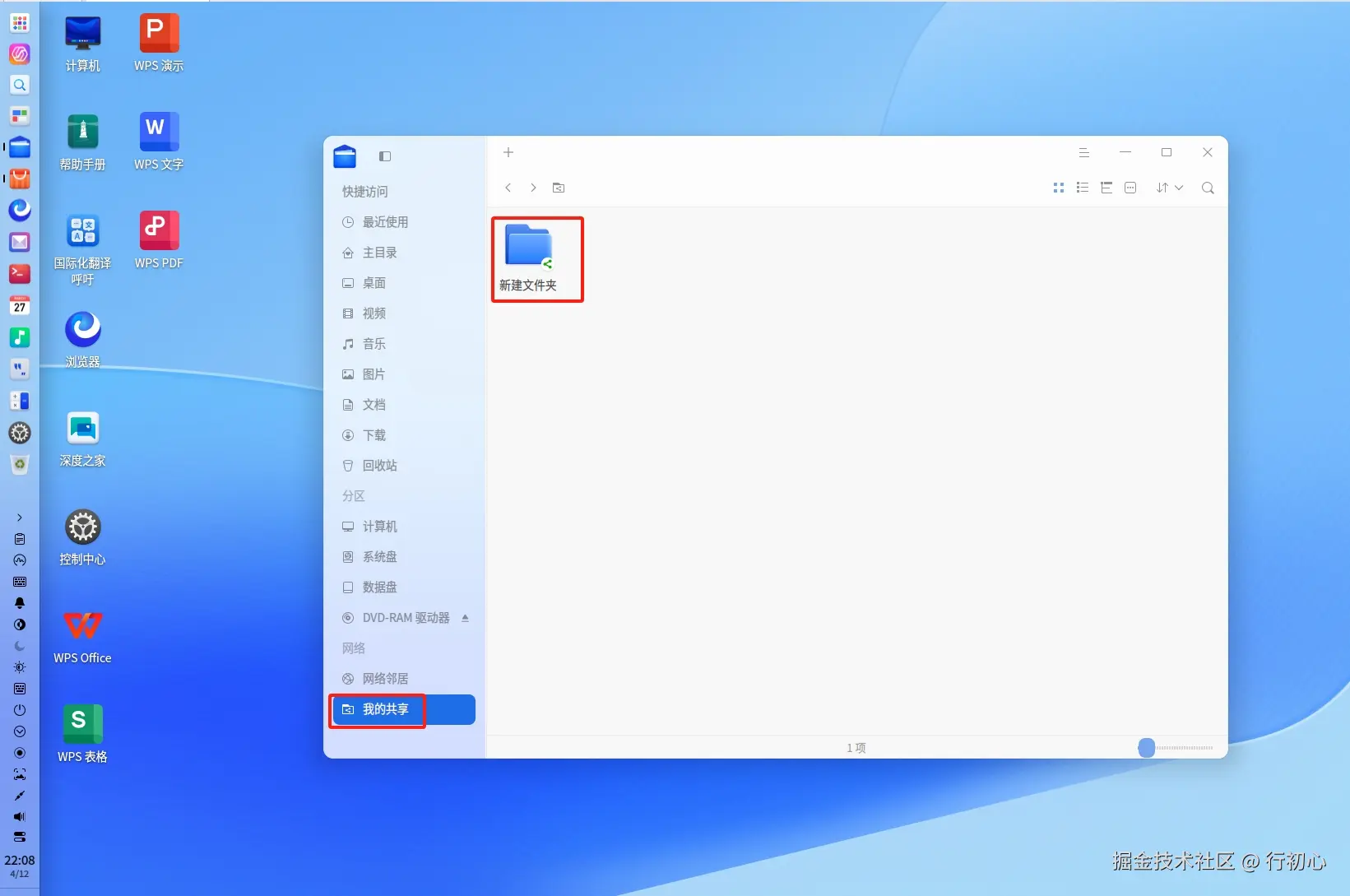Open 网络邻居 in the sidebar
Screen dimensions: 1350x896
[x=404, y=679]
